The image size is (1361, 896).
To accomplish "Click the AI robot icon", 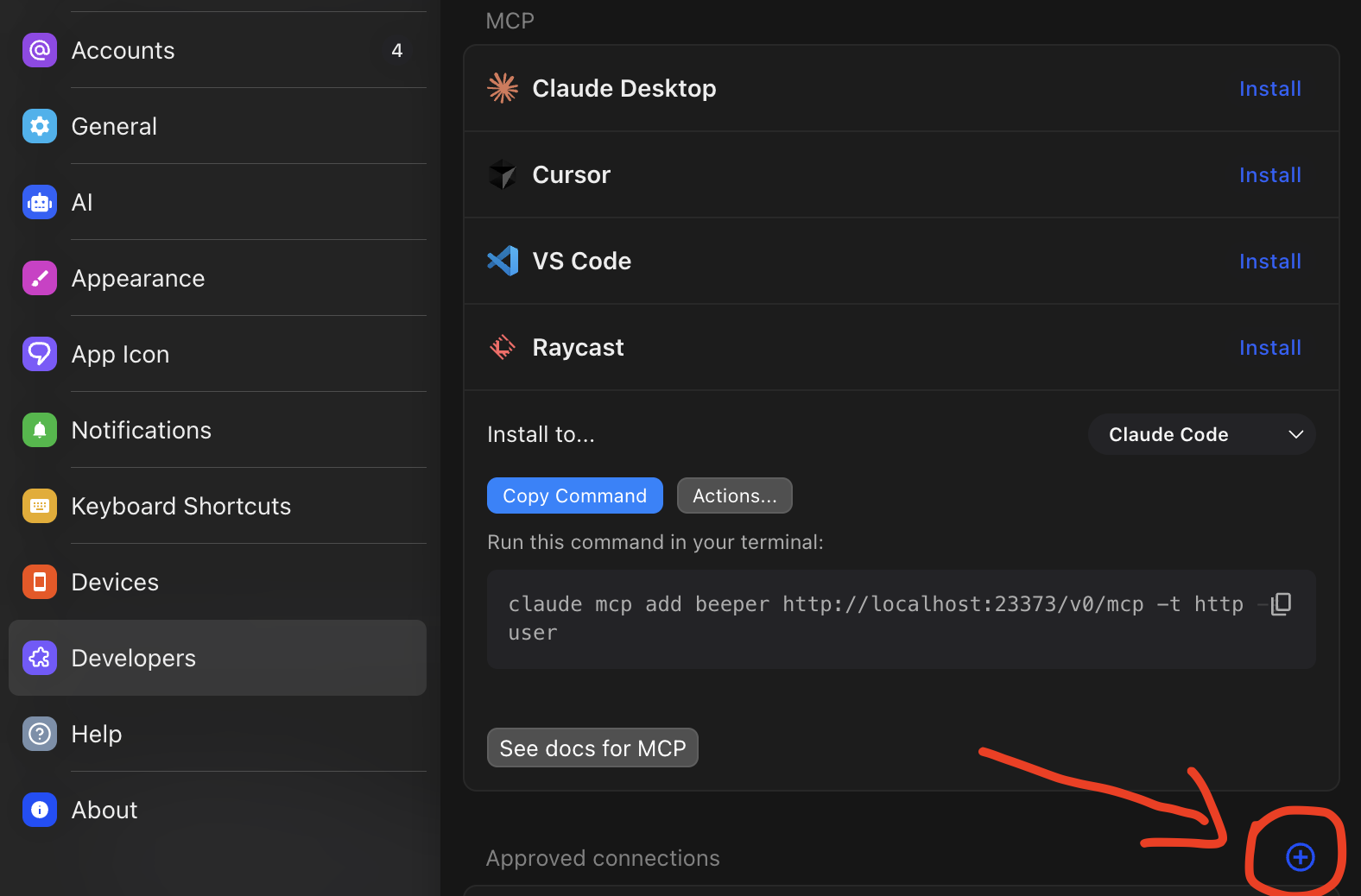I will (40, 202).
